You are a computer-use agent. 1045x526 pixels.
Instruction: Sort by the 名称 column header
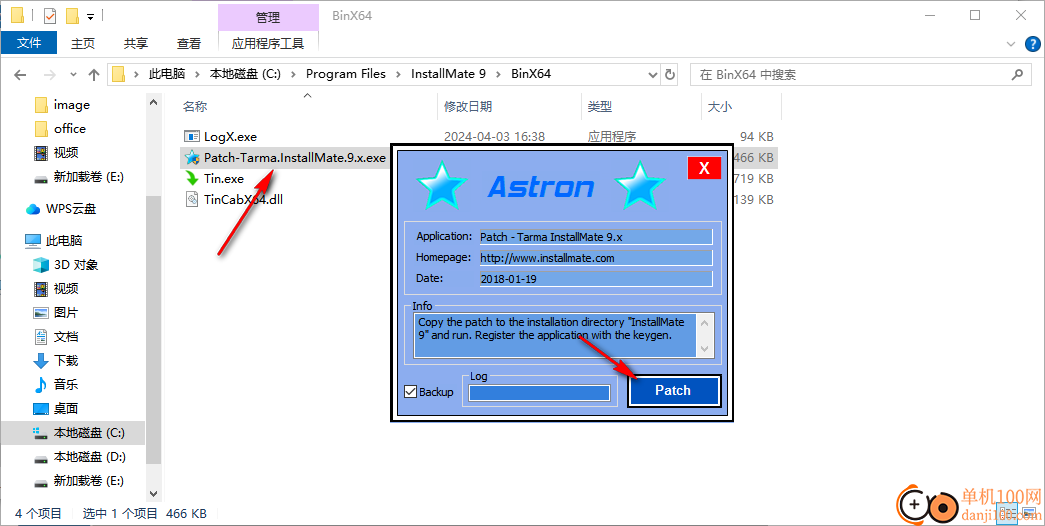click(x=195, y=107)
